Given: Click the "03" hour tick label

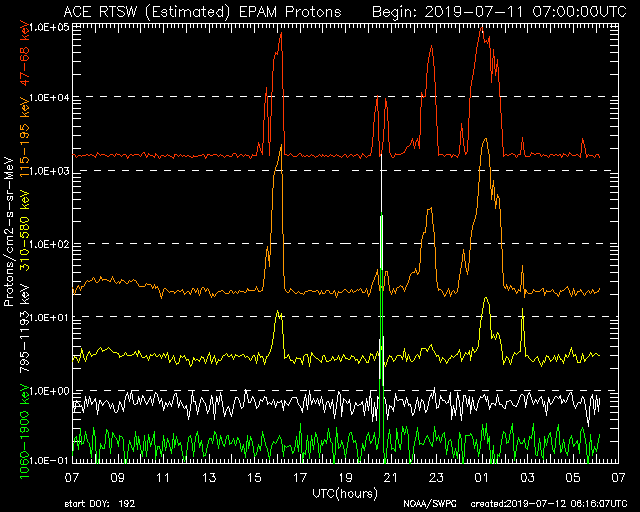Looking at the screenshot, I should [527, 477].
